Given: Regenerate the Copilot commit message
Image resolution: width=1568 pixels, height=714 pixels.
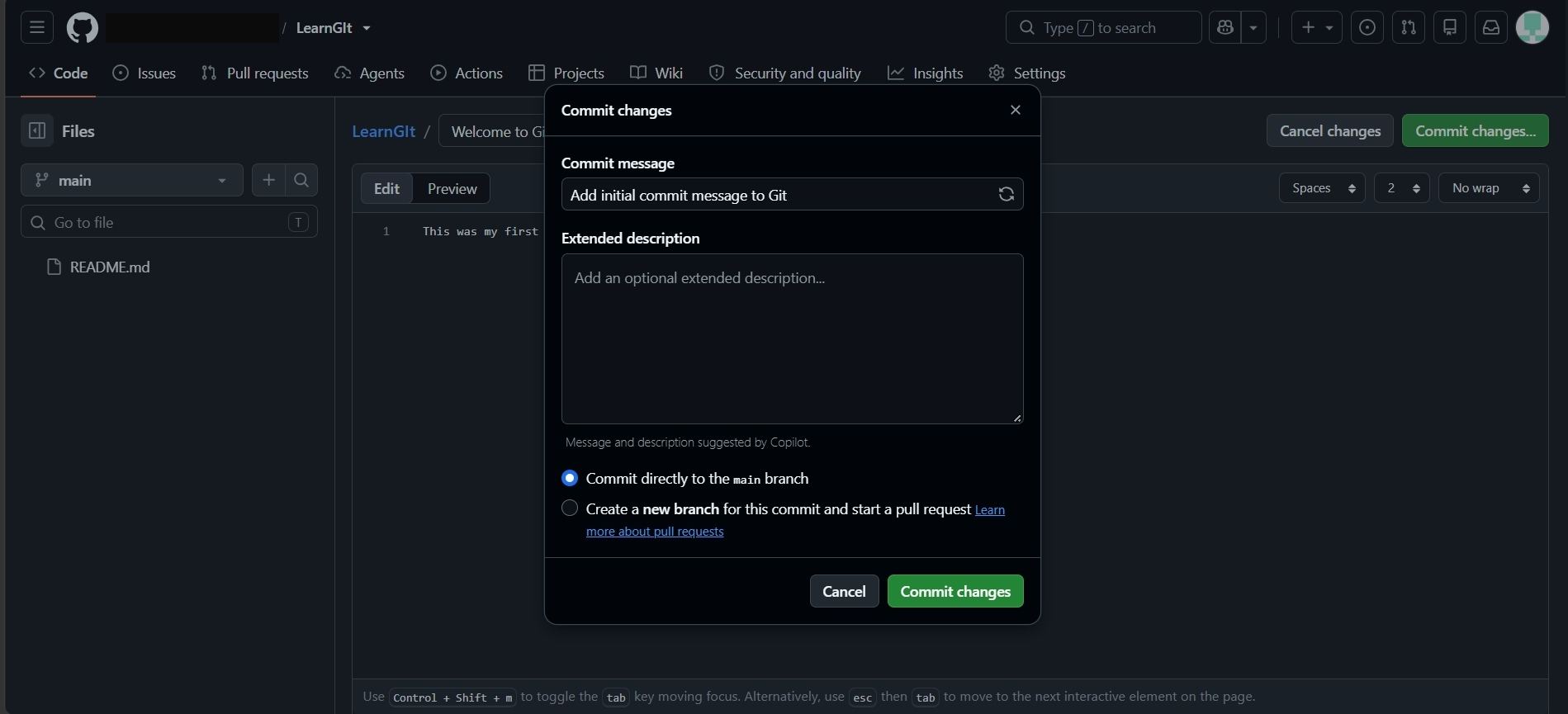Looking at the screenshot, I should [x=1007, y=194].
